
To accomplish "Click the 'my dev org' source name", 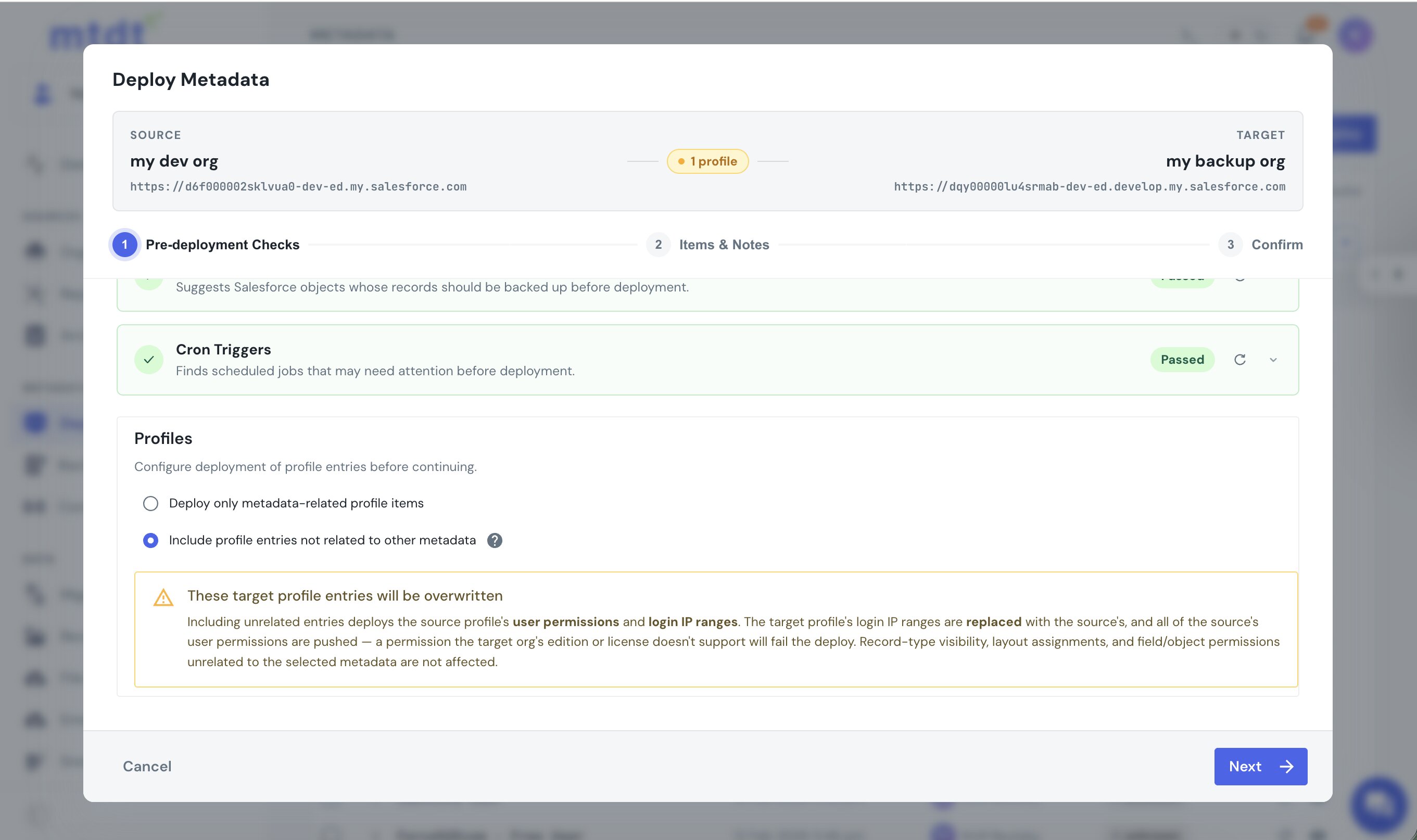I will pyautogui.click(x=174, y=161).
